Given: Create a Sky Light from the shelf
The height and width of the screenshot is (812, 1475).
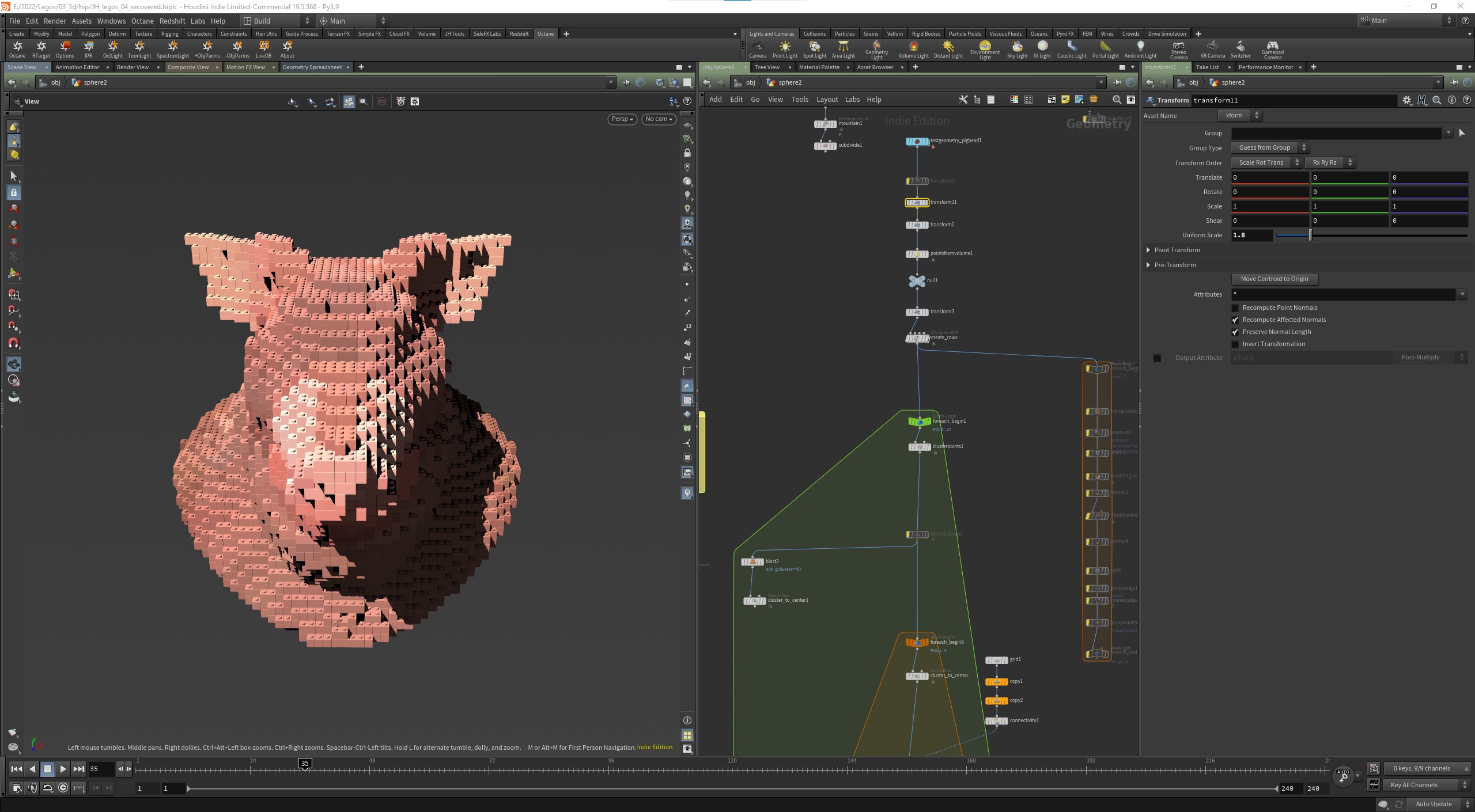Looking at the screenshot, I should click(1018, 50).
